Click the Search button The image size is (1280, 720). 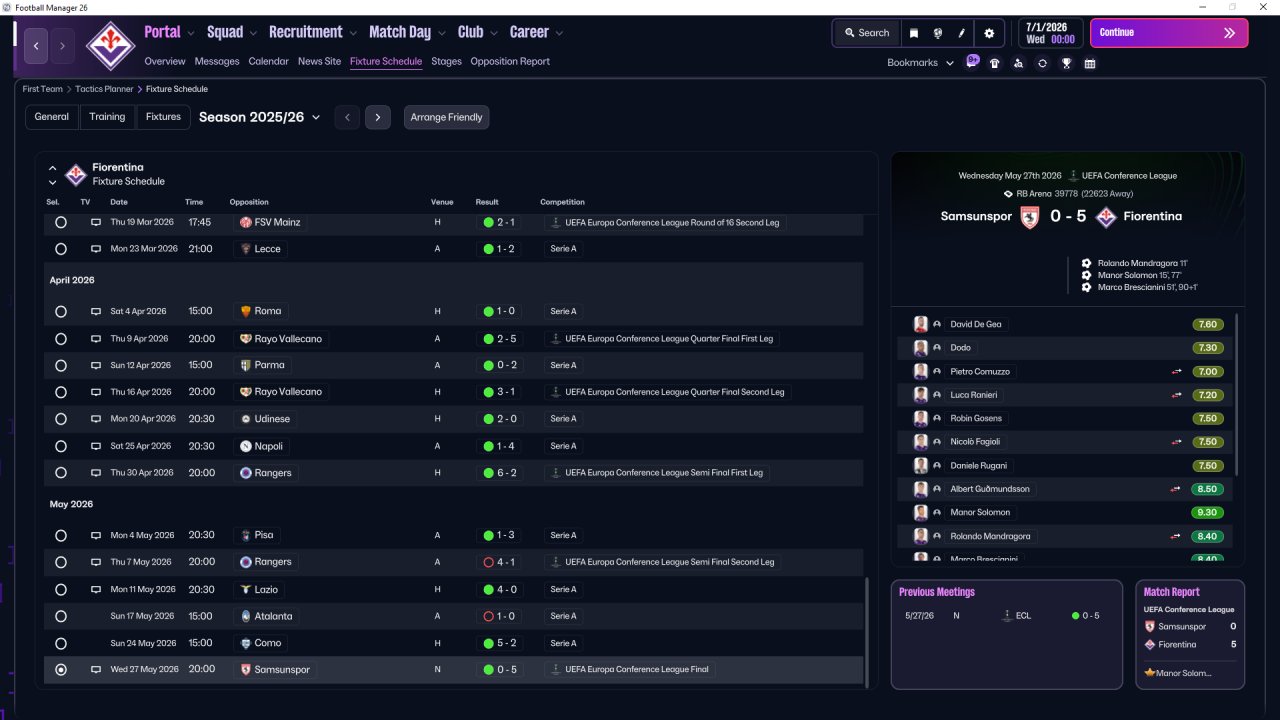866,33
